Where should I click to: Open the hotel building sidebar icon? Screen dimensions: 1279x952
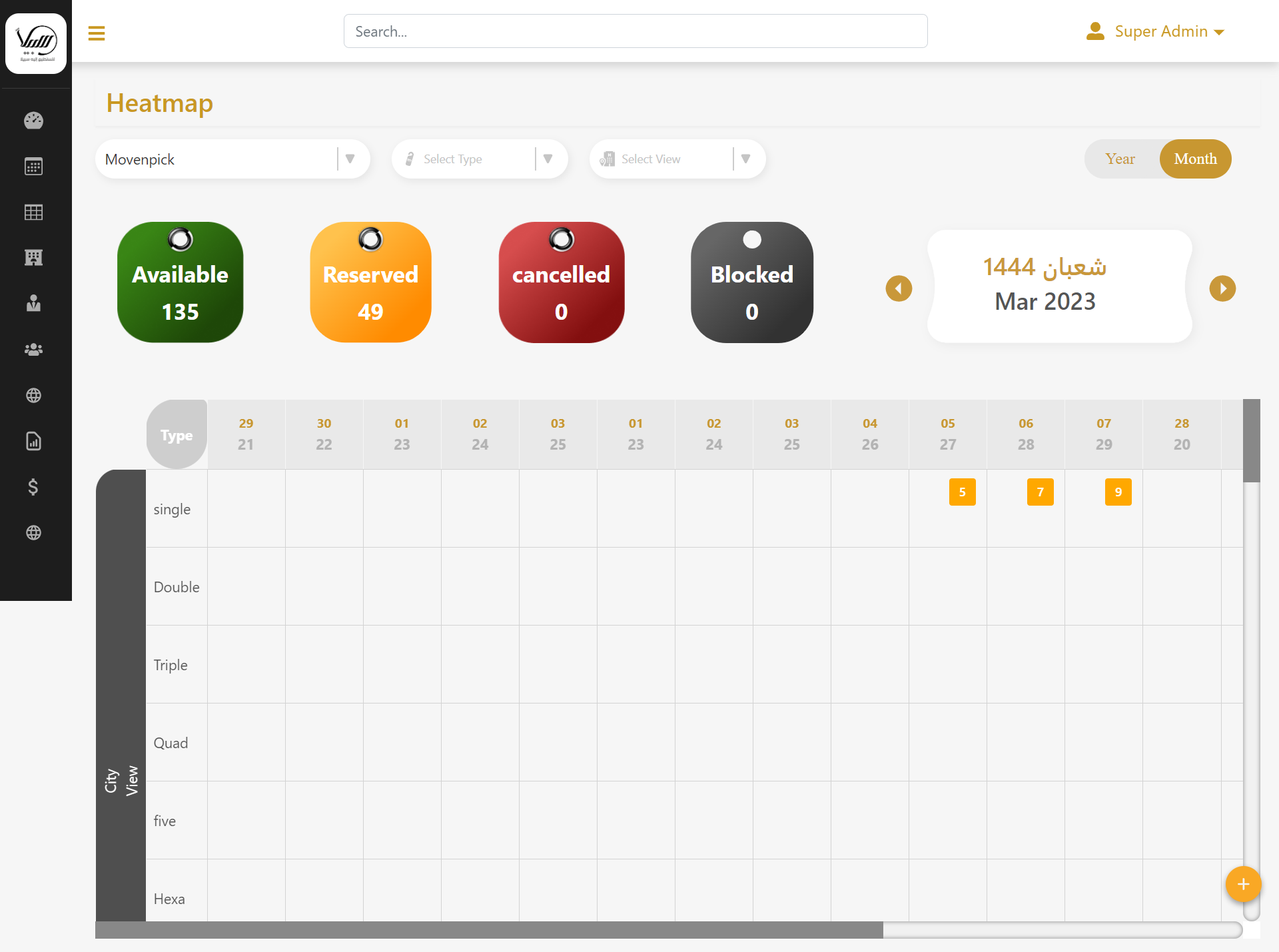point(33,258)
